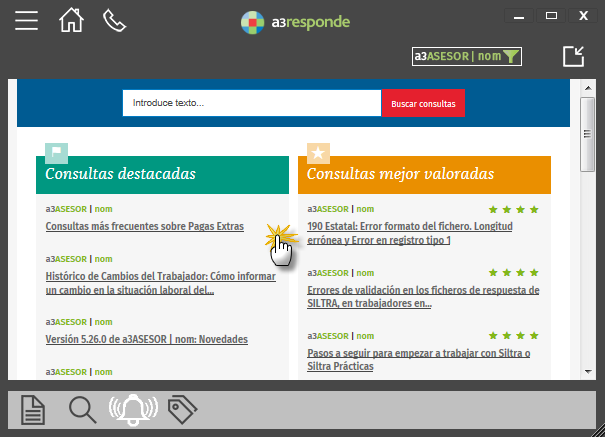
Task: Go to home via house icon
Action: click(x=71, y=20)
